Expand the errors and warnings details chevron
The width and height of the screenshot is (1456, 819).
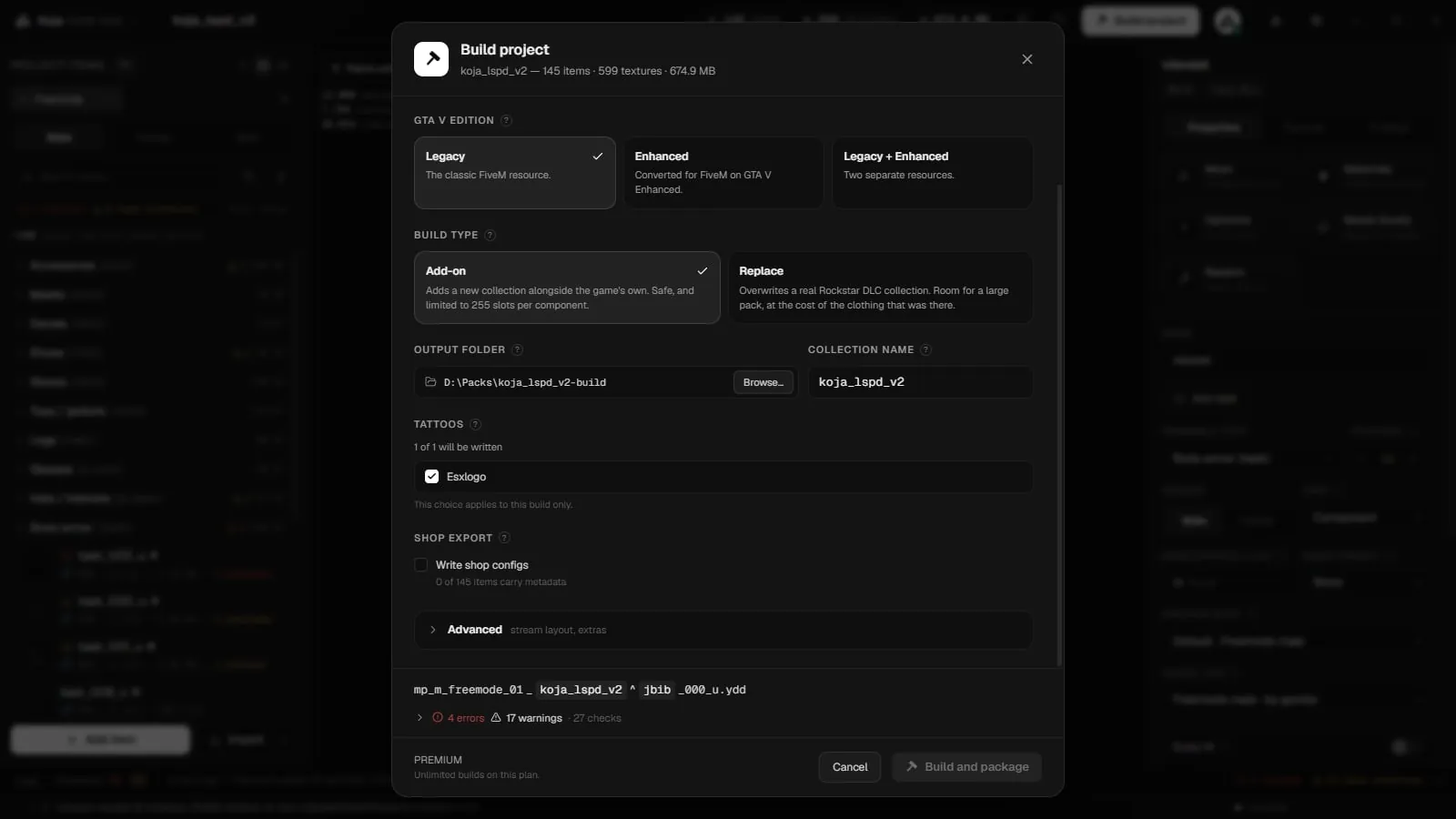420,718
